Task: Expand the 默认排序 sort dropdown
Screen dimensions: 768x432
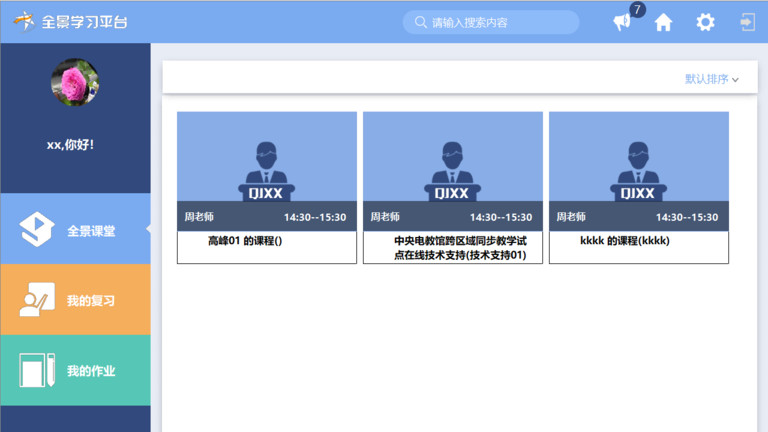Action: pos(711,79)
